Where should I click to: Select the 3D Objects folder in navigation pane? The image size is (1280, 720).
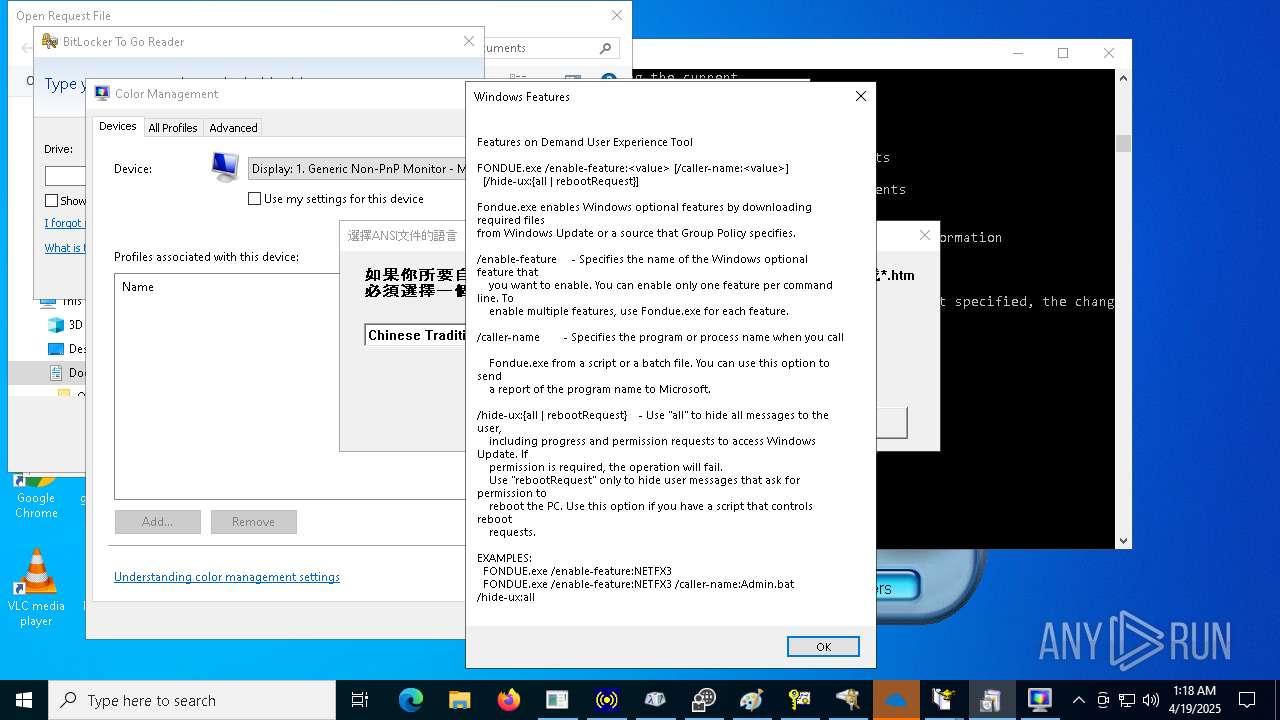tap(67, 325)
